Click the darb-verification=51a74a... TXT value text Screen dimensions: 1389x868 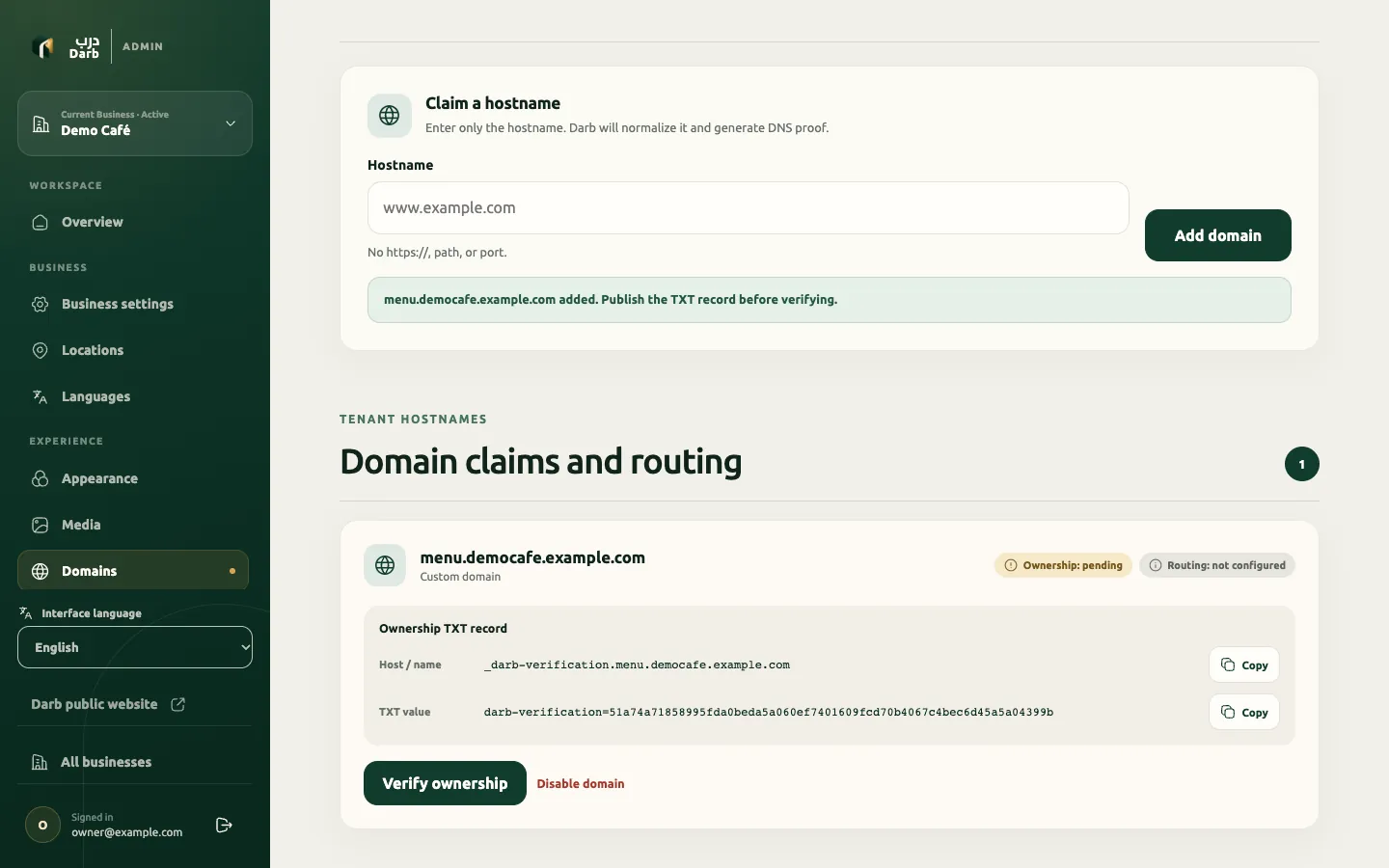click(769, 712)
